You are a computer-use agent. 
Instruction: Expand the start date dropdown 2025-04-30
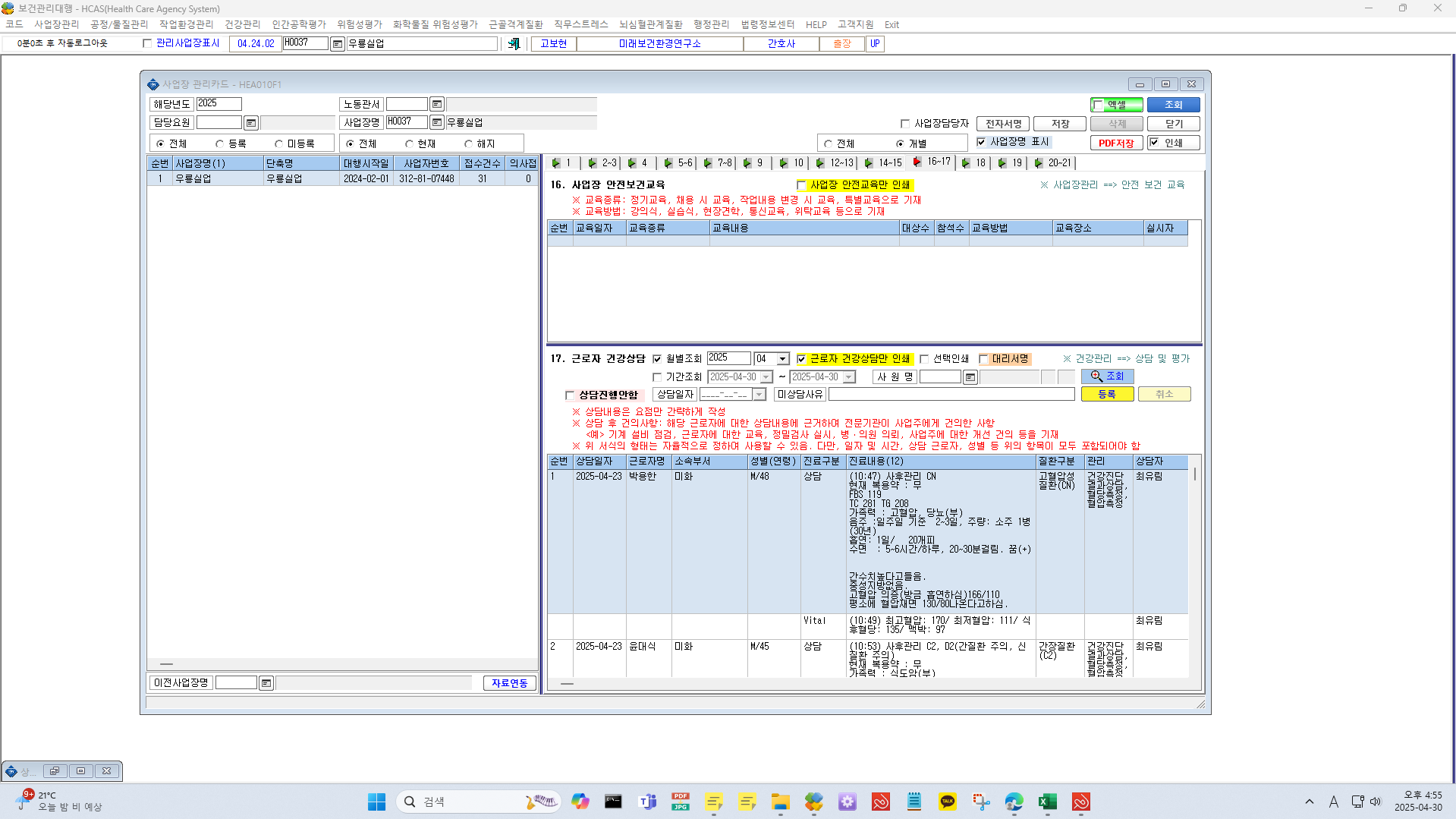pyautogui.click(x=766, y=377)
